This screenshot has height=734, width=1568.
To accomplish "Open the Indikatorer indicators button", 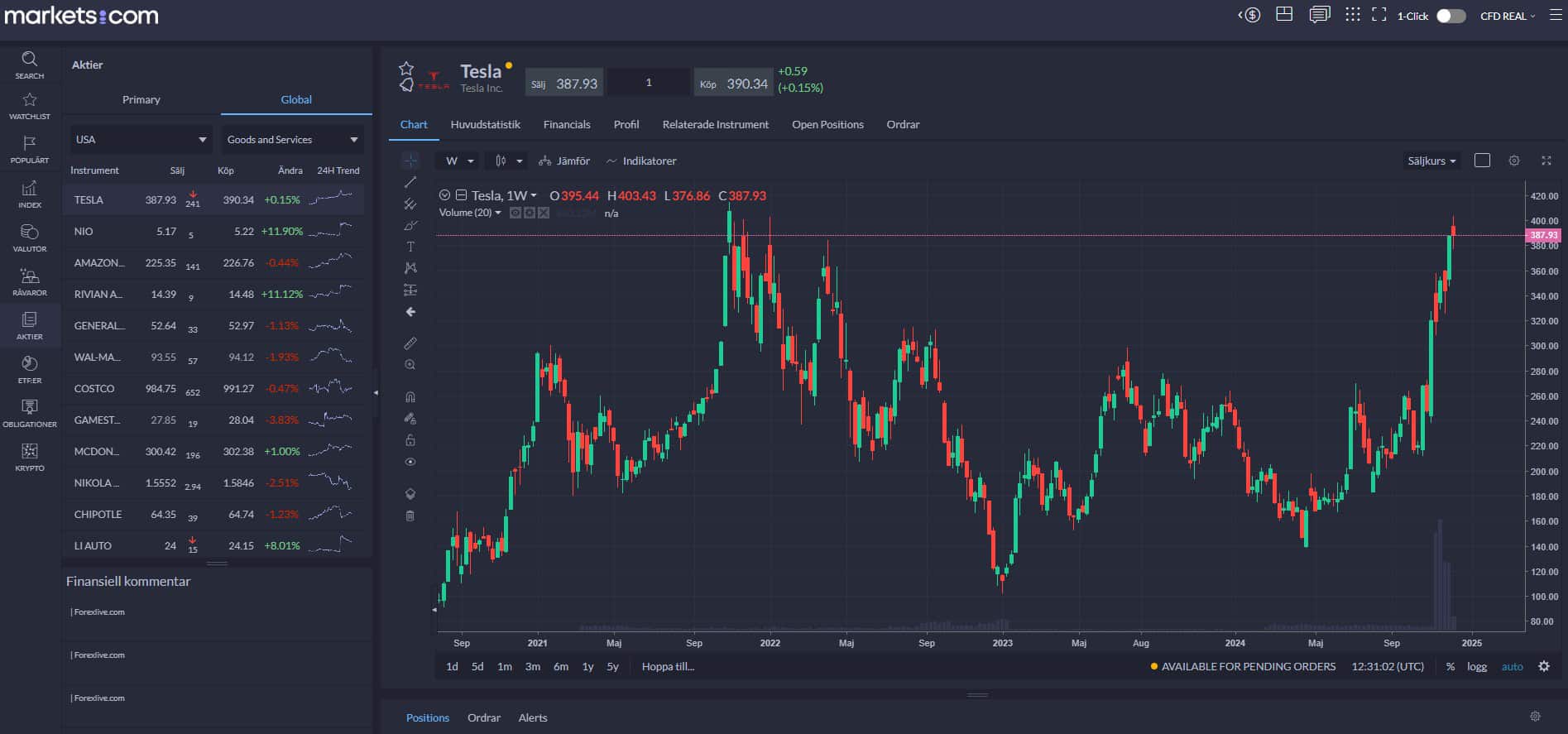I will click(x=641, y=161).
